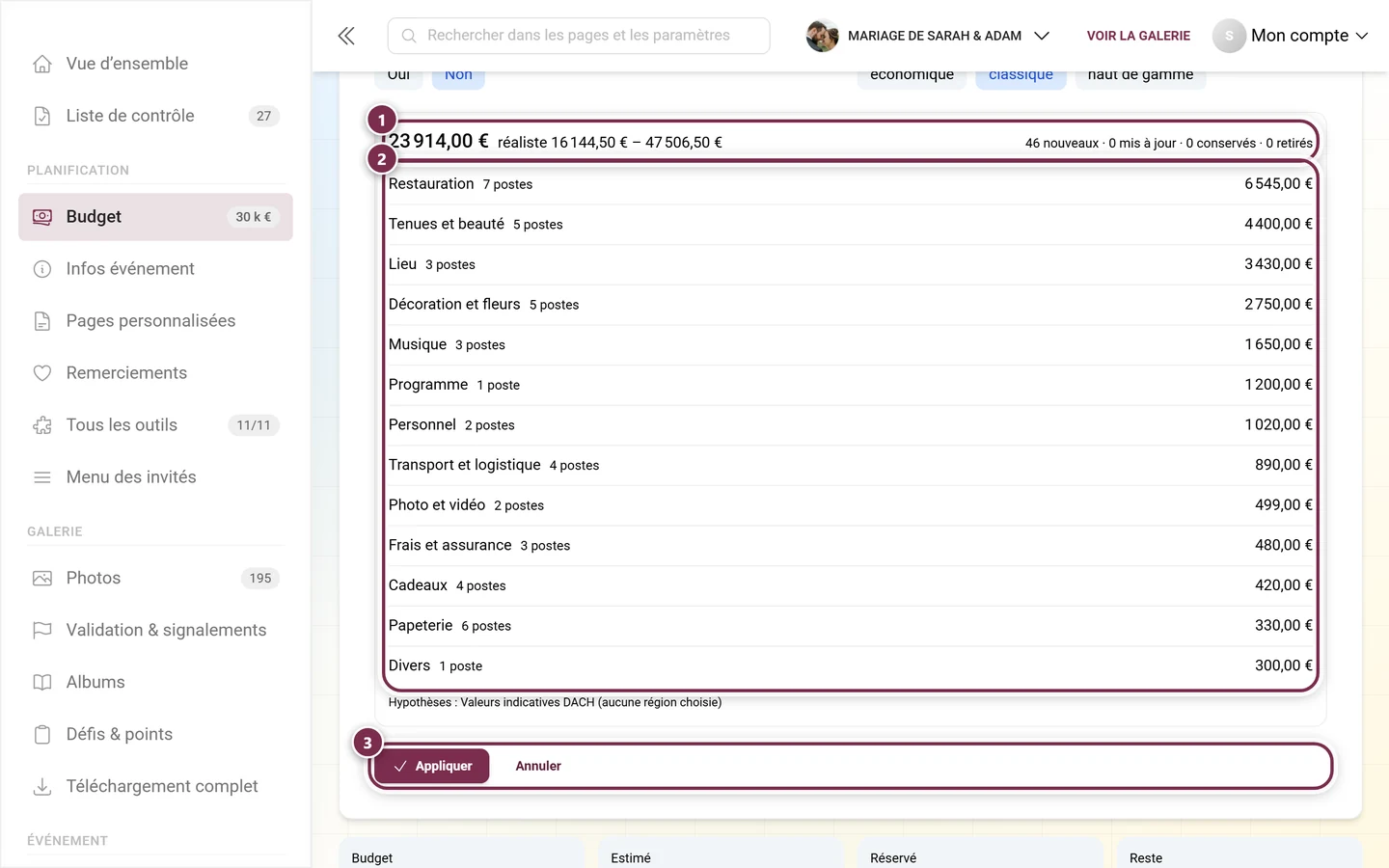
Task: Open the Albums section
Action: click(x=155, y=683)
